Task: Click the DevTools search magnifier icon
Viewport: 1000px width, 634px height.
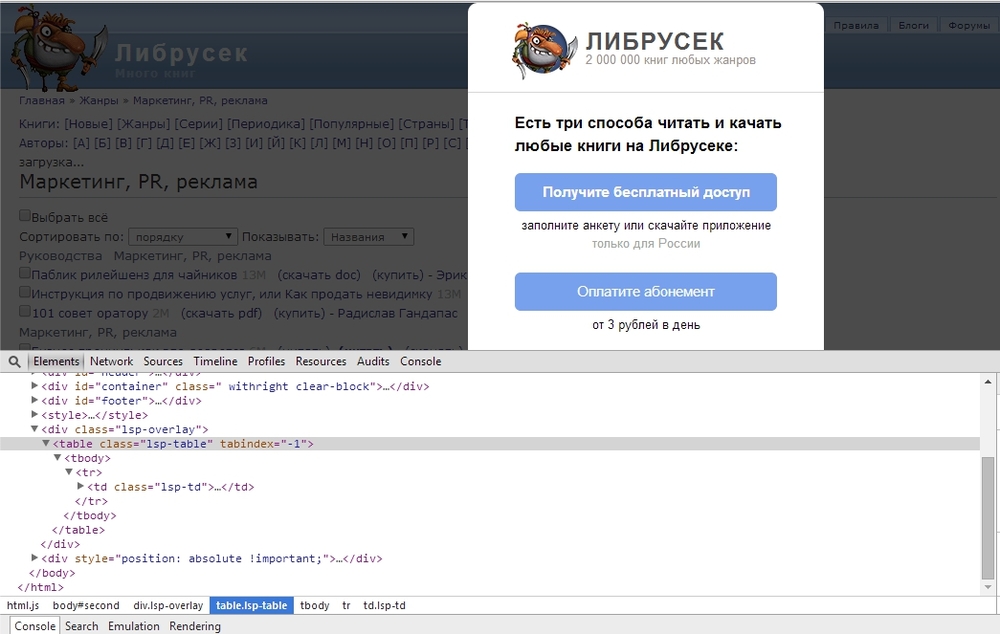Action: click(14, 362)
